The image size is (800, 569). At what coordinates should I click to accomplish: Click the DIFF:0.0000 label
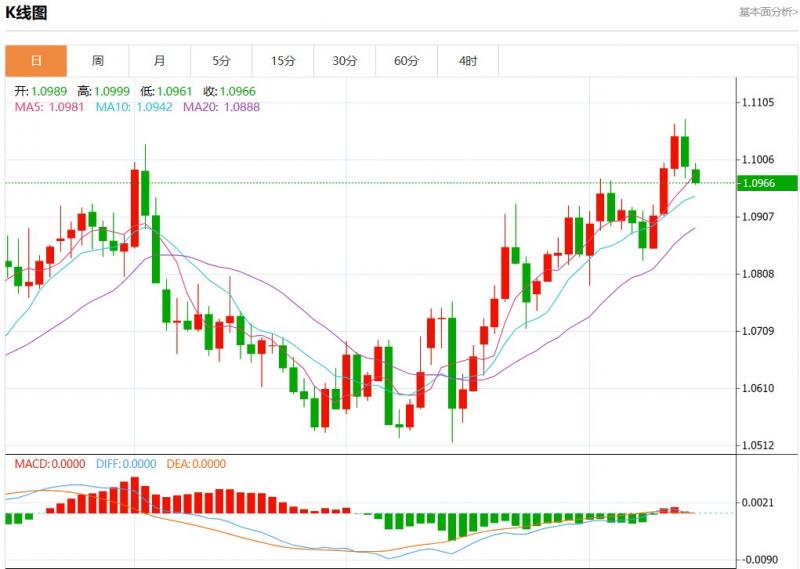pyautogui.click(x=126, y=464)
